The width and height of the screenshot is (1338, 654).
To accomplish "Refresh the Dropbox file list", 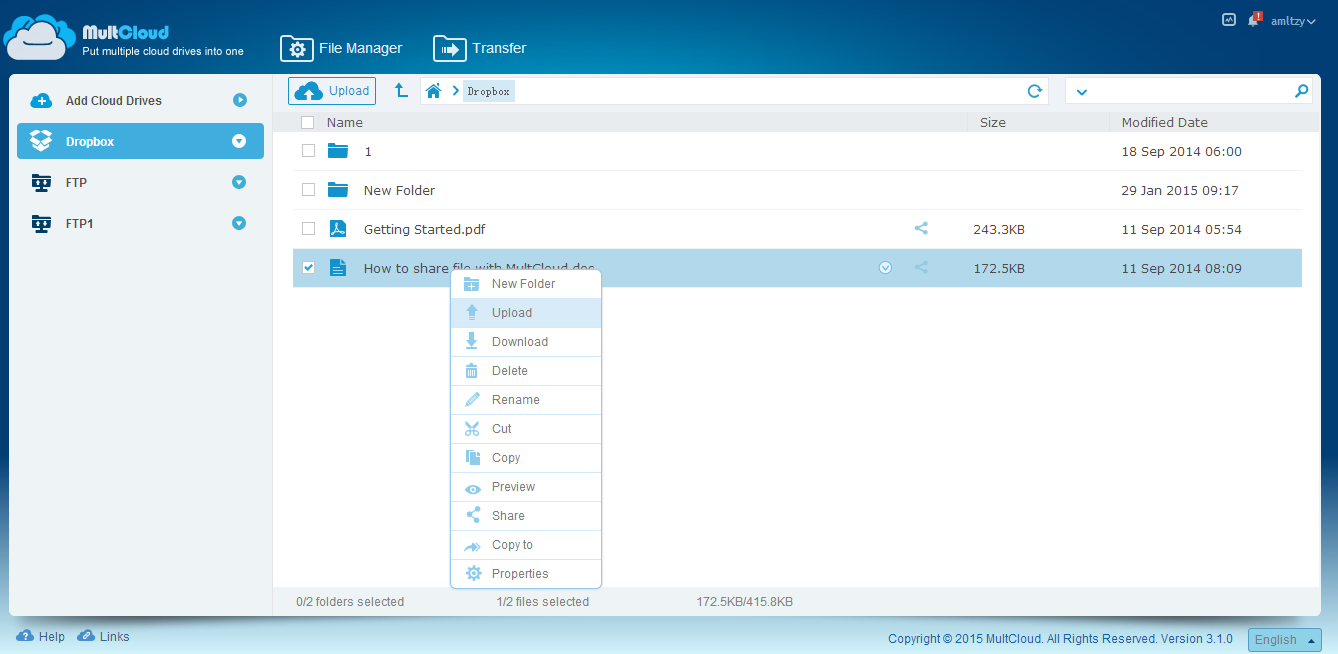I will [1035, 91].
